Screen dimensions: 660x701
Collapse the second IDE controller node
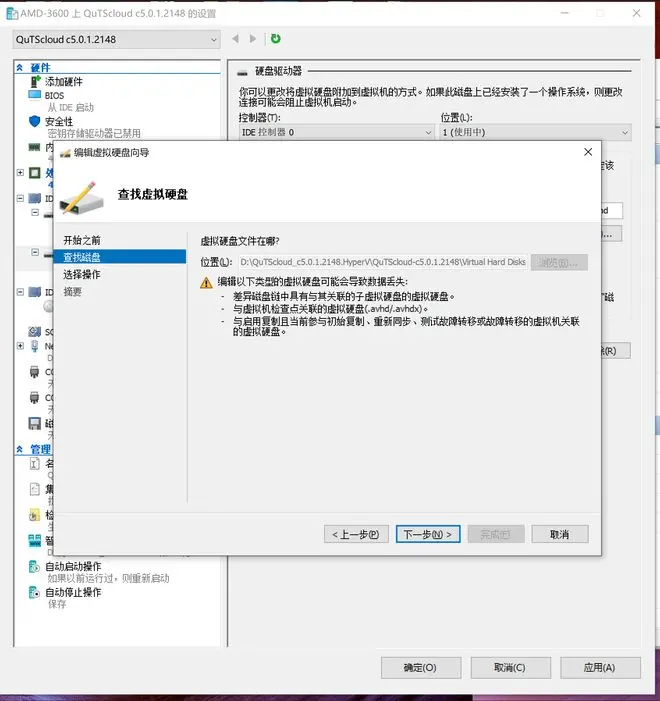coord(20,292)
